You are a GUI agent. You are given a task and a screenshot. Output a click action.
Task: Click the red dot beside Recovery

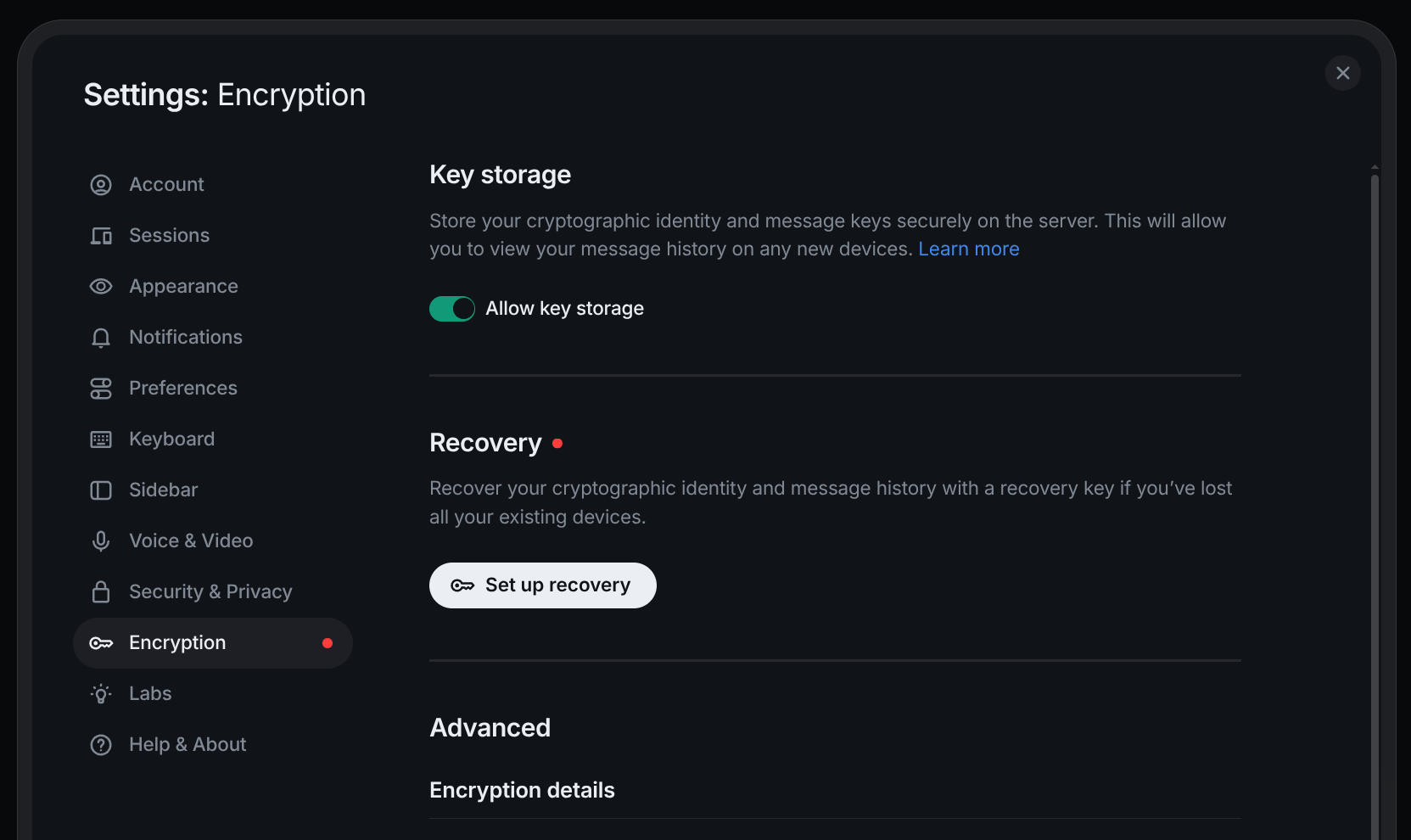click(x=557, y=443)
